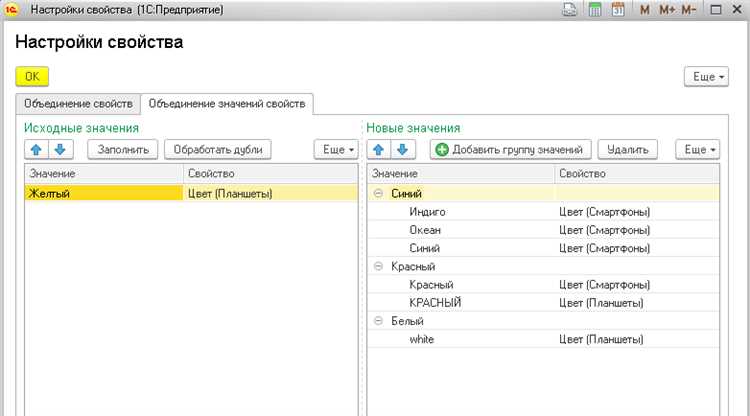Click Добавить группу значений button
This screenshot has width=750, height=416.
tap(510, 150)
